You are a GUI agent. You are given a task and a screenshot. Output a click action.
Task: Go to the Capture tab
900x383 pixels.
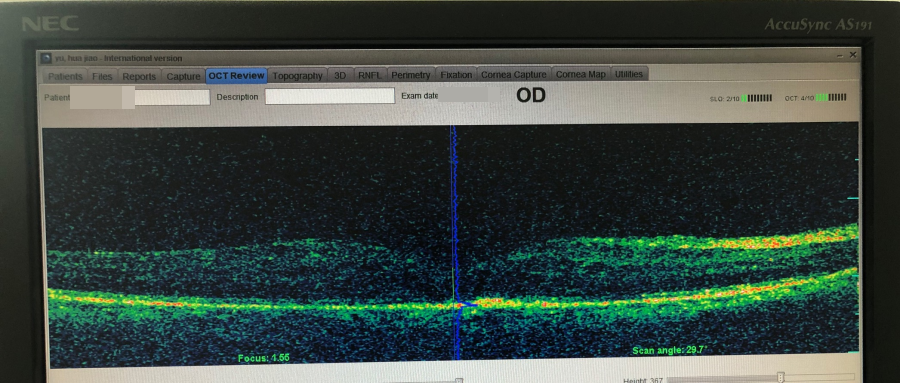point(183,76)
